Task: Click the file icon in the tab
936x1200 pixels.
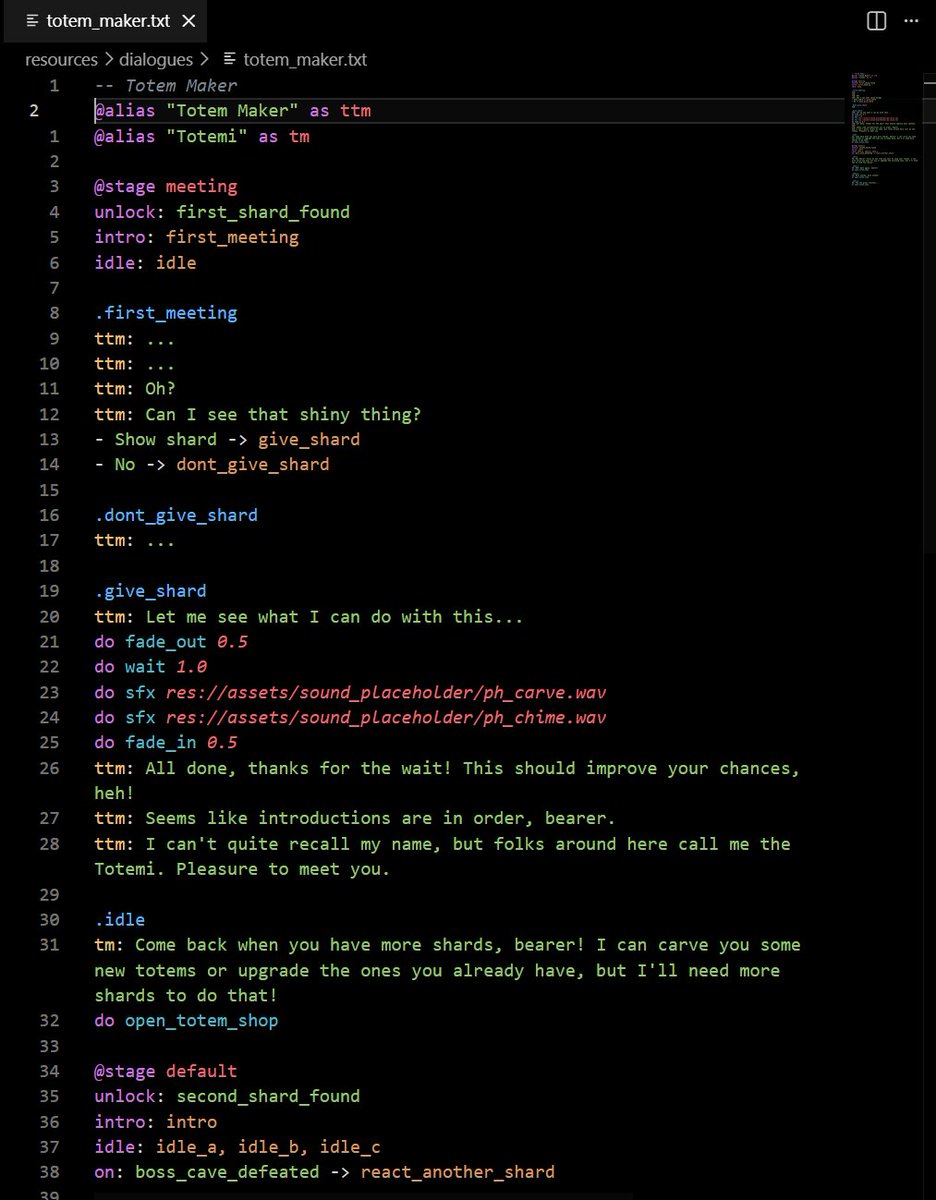Action: (x=32, y=20)
